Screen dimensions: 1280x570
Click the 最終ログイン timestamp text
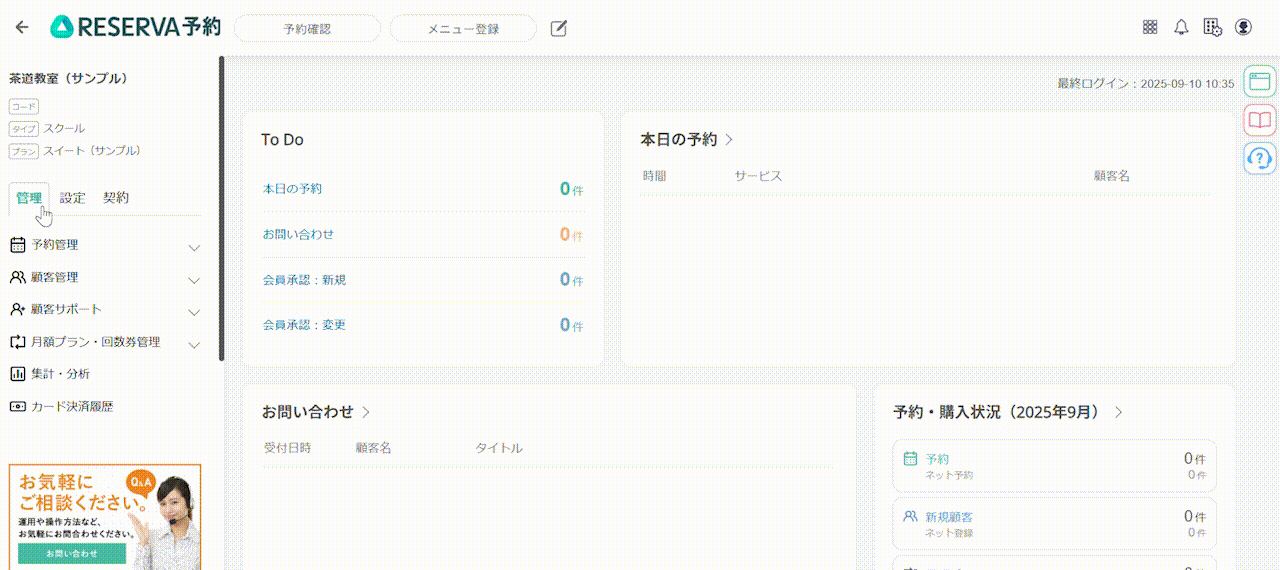[x=1146, y=84]
